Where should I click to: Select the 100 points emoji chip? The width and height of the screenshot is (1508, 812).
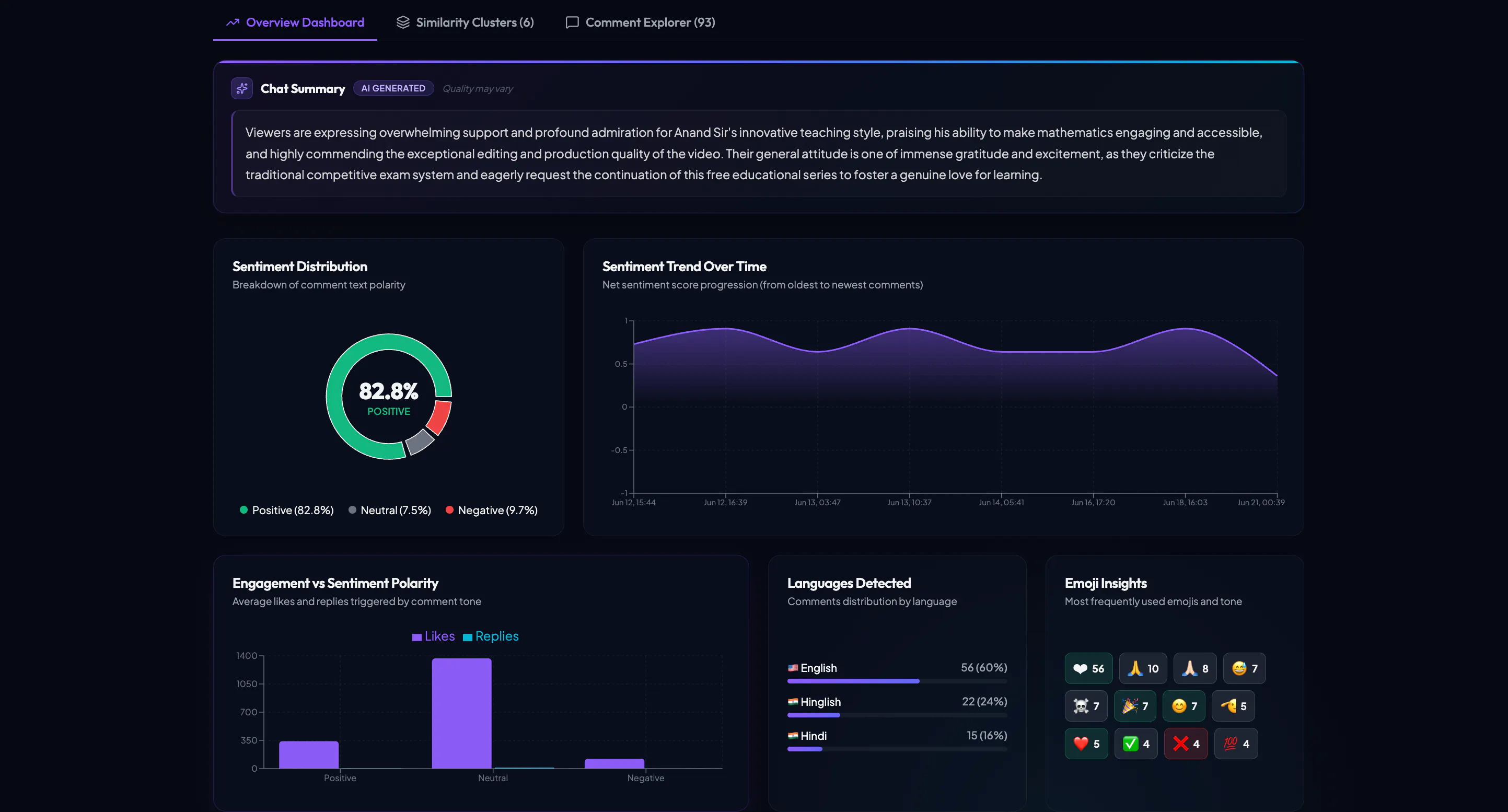(1236, 744)
